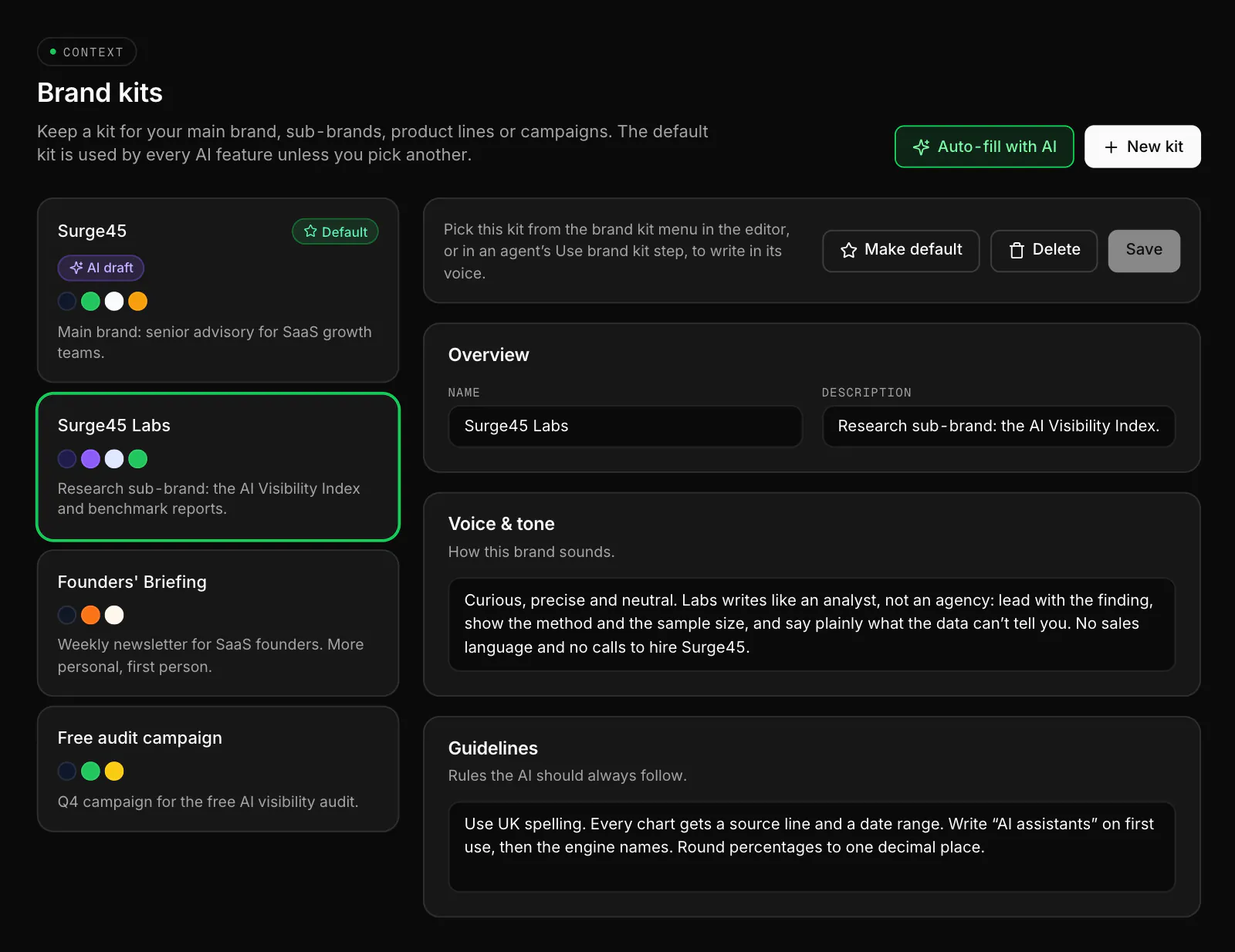Focus the Guidelines text area

pyautogui.click(x=812, y=846)
